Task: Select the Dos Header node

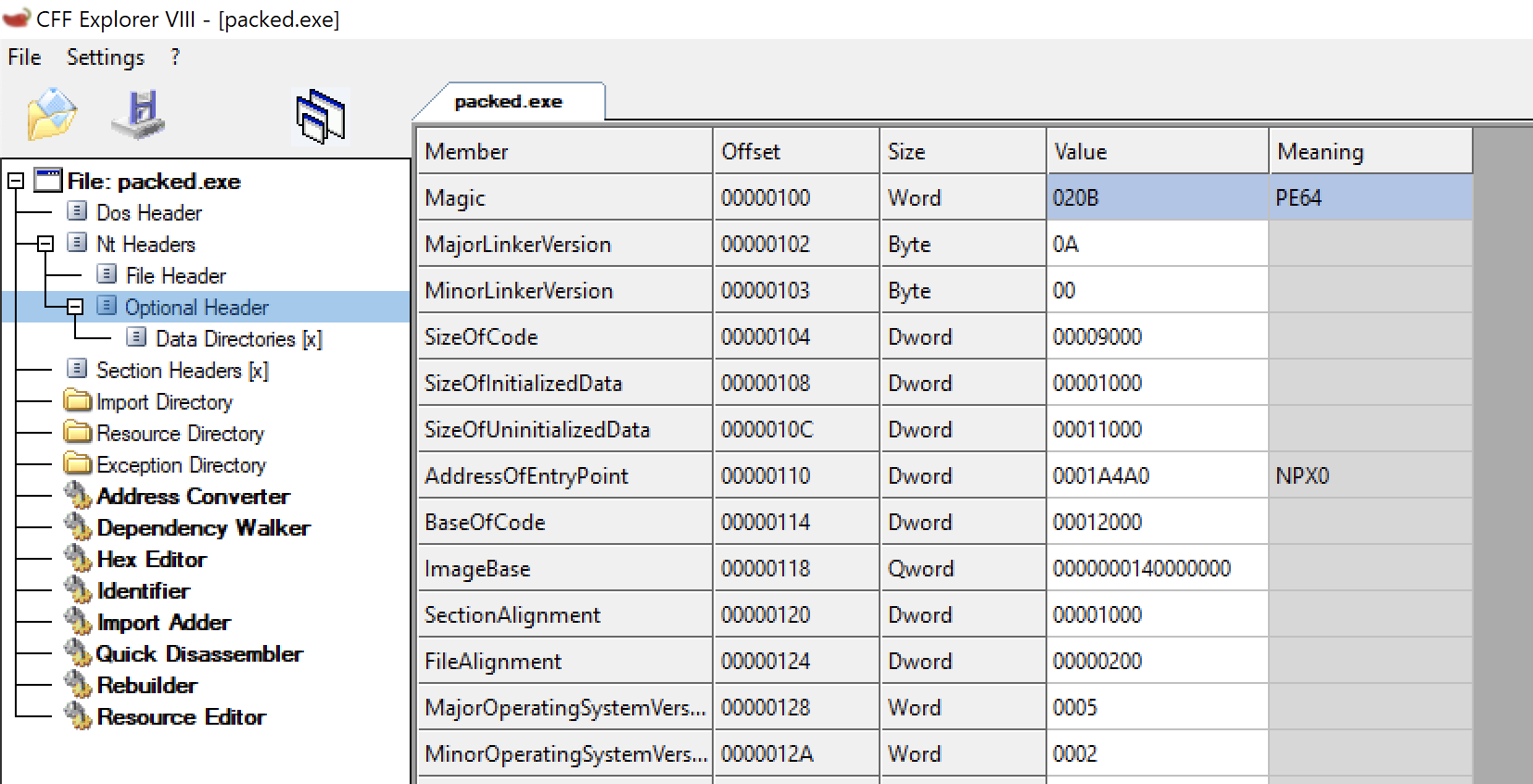Action: click(x=148, y=213)
